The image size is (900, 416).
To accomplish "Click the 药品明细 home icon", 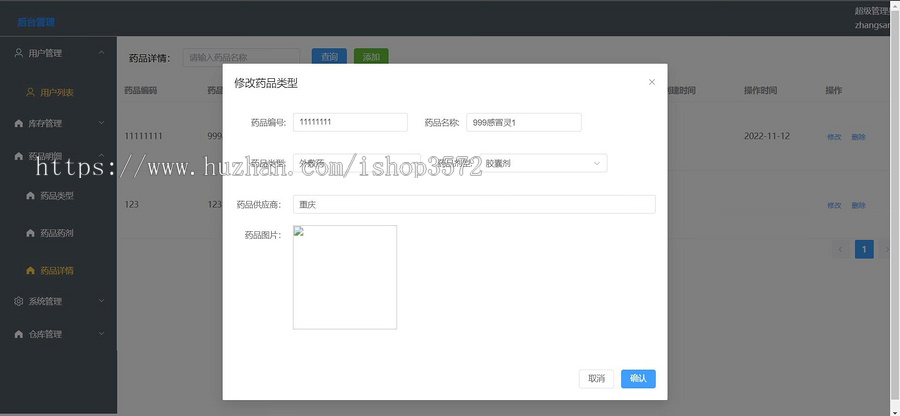I will 19,156.
